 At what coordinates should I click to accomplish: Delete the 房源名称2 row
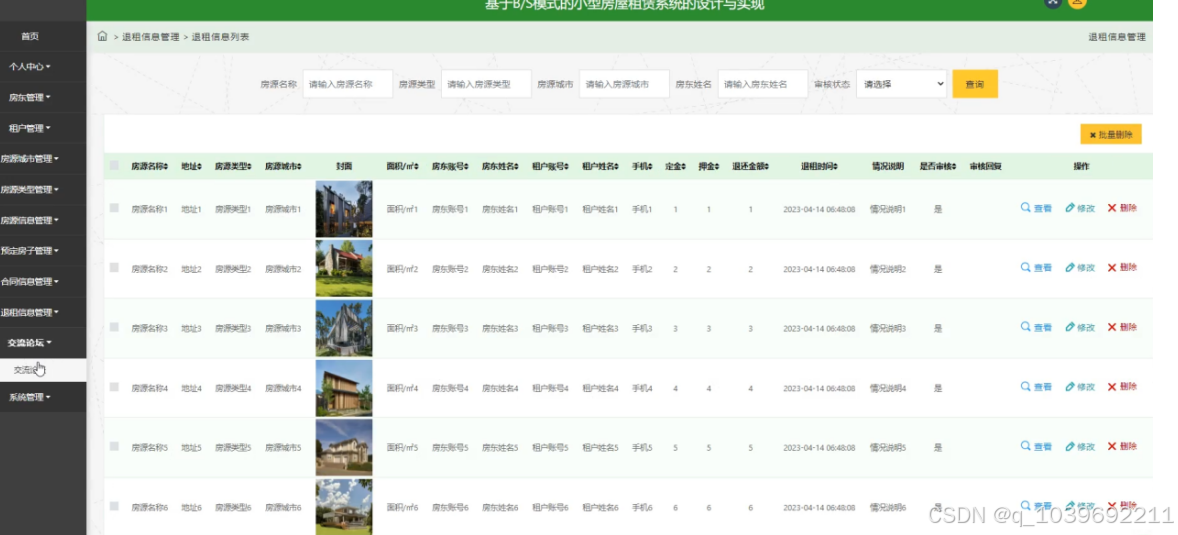pos(1122,268)
